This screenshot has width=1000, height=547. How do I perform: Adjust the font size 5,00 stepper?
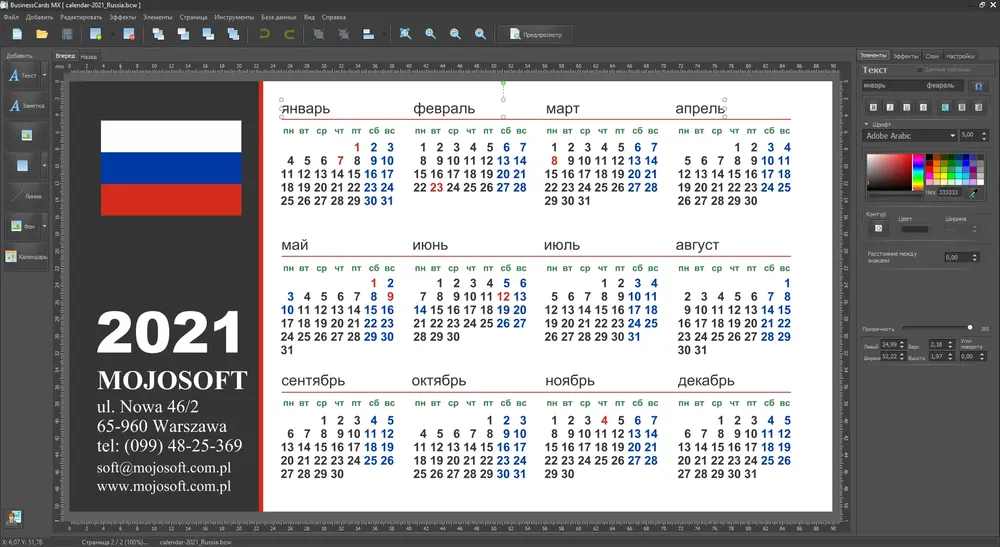[984, 135]
